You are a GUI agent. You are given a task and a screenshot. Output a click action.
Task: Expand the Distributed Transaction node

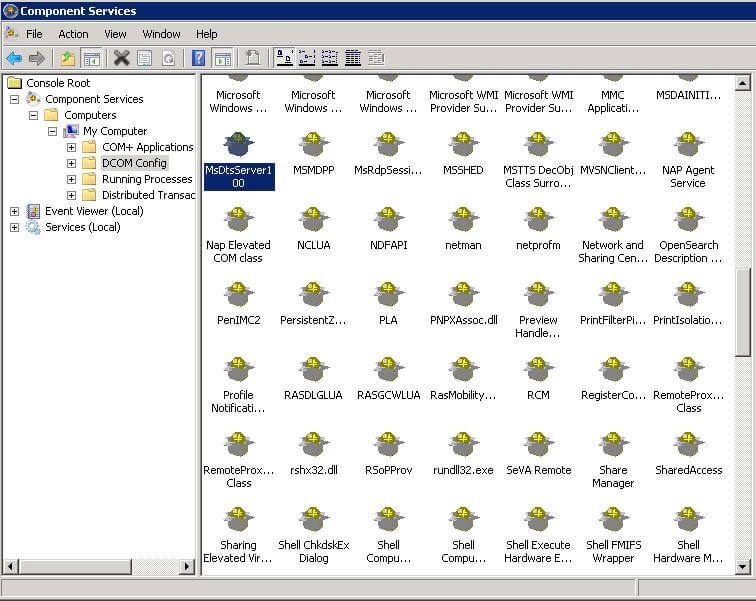(71, 195)
